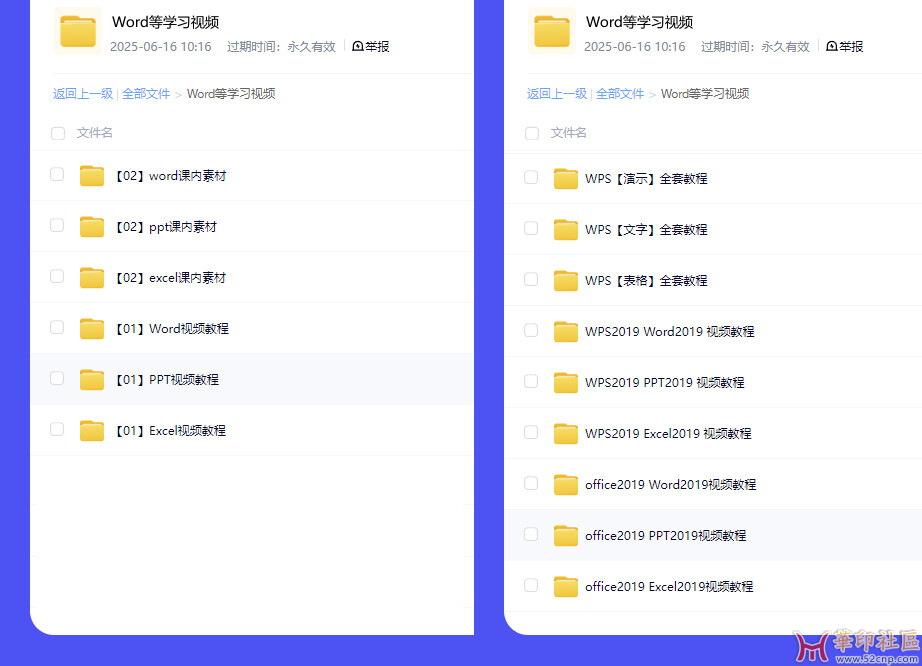This screenshot has width=922, height=666.
Task: Open folder named WPS【演示】全套教程
Action: [646, 179]
